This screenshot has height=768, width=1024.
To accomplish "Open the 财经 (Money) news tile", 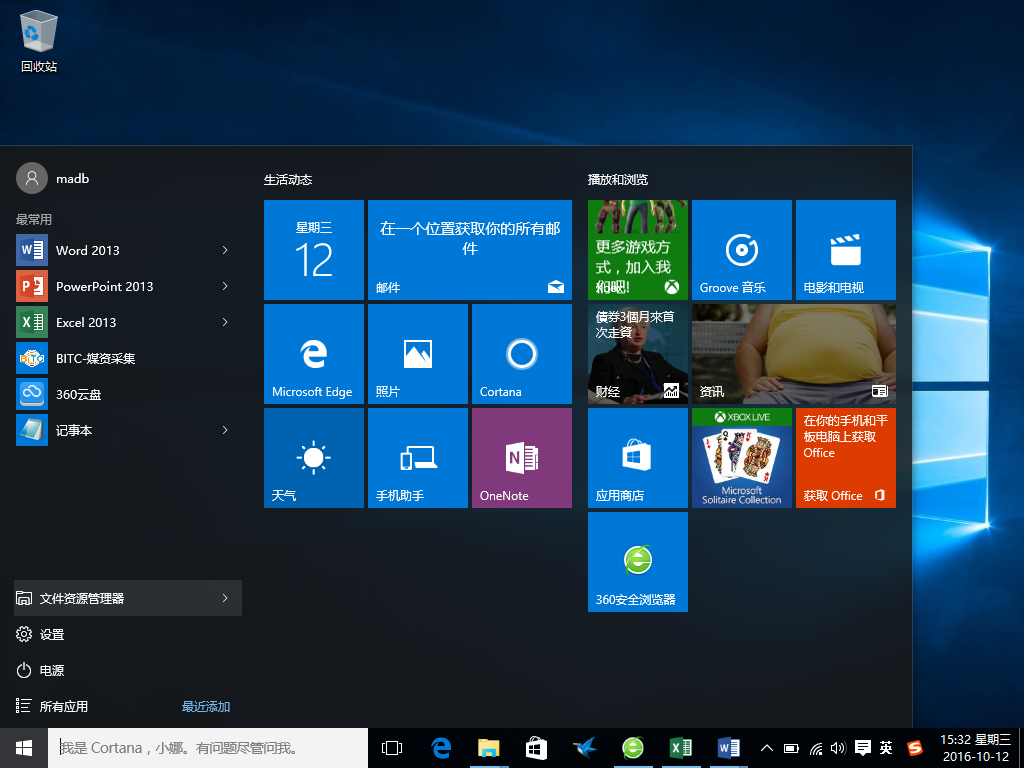I will coord(637,353).
